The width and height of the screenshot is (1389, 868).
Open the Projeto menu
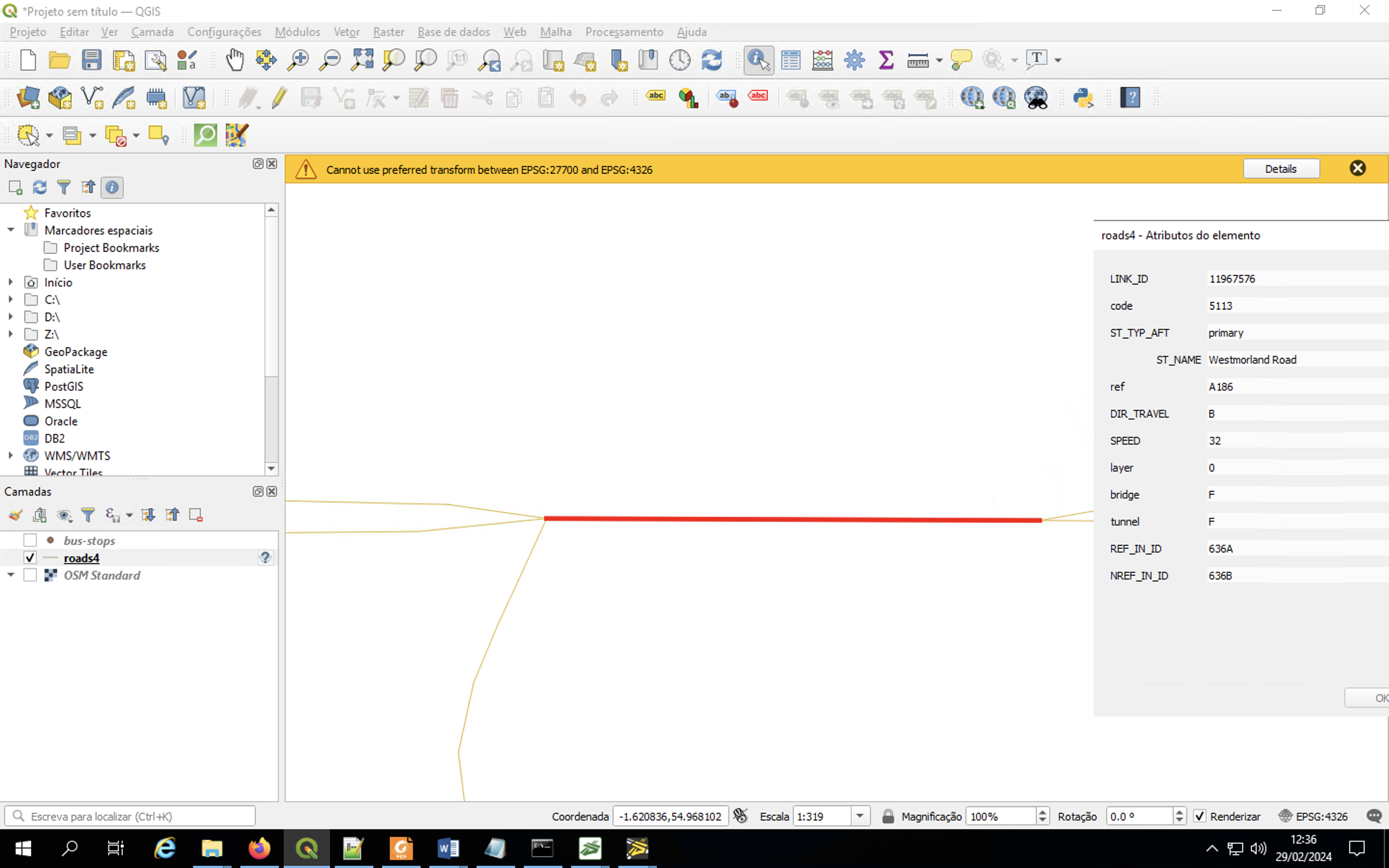tap(28, 32)
